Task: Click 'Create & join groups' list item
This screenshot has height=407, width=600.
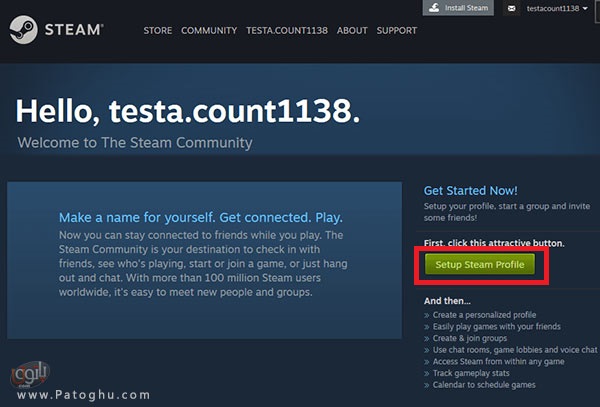Action: pos(470,338)
